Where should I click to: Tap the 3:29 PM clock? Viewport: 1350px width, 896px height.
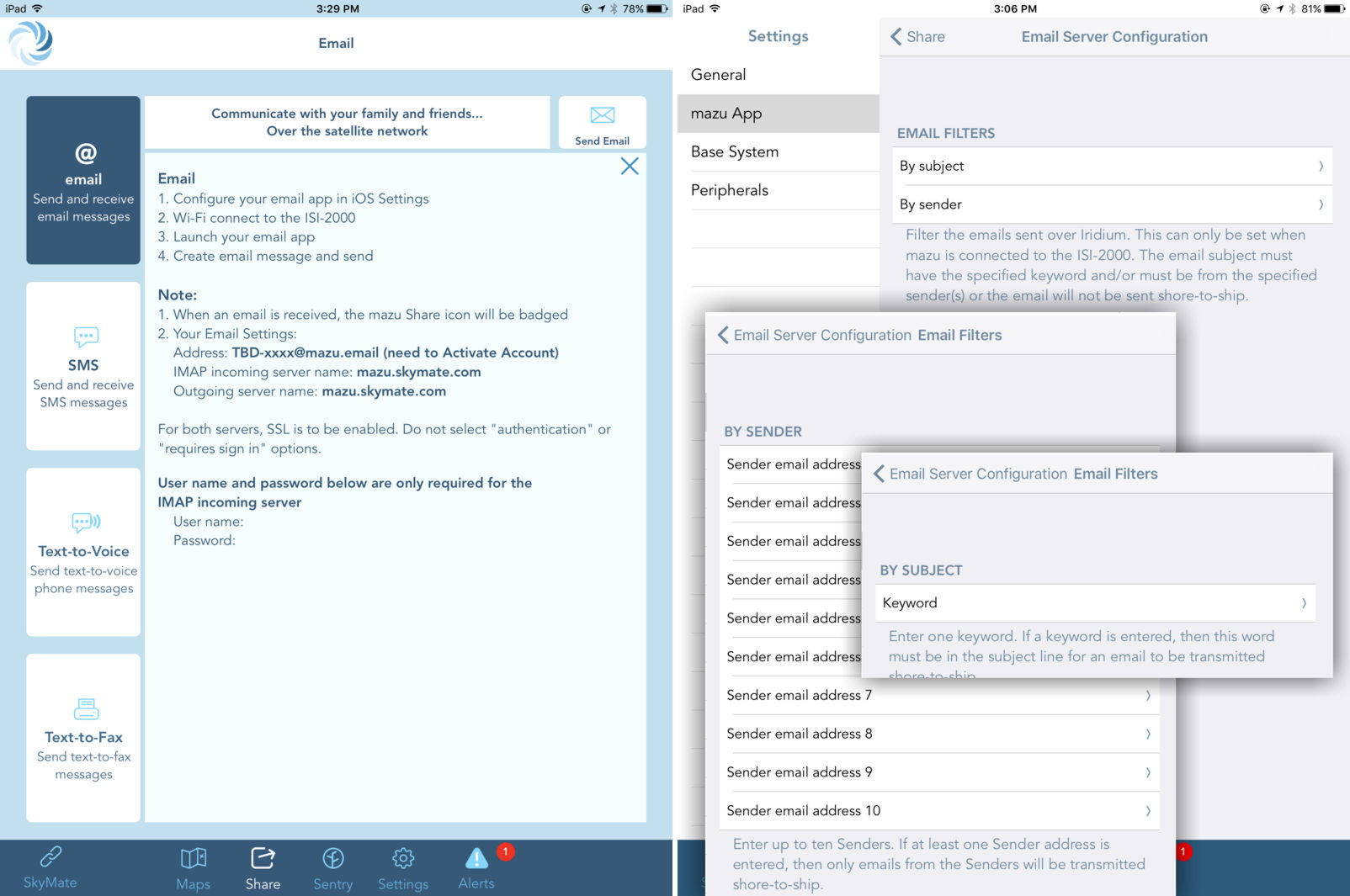(x=337, y=8)
